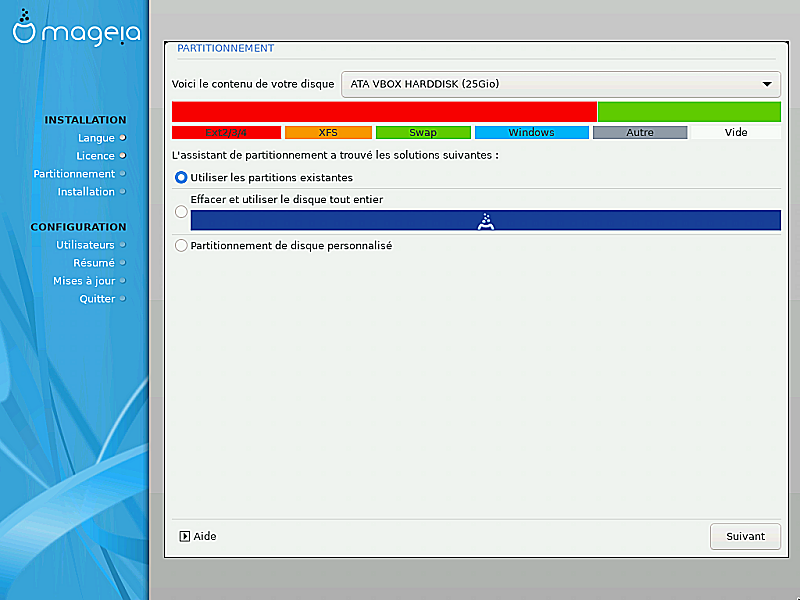
Task: Click the blue Windows legend swatch
Action: click(531, 132)
